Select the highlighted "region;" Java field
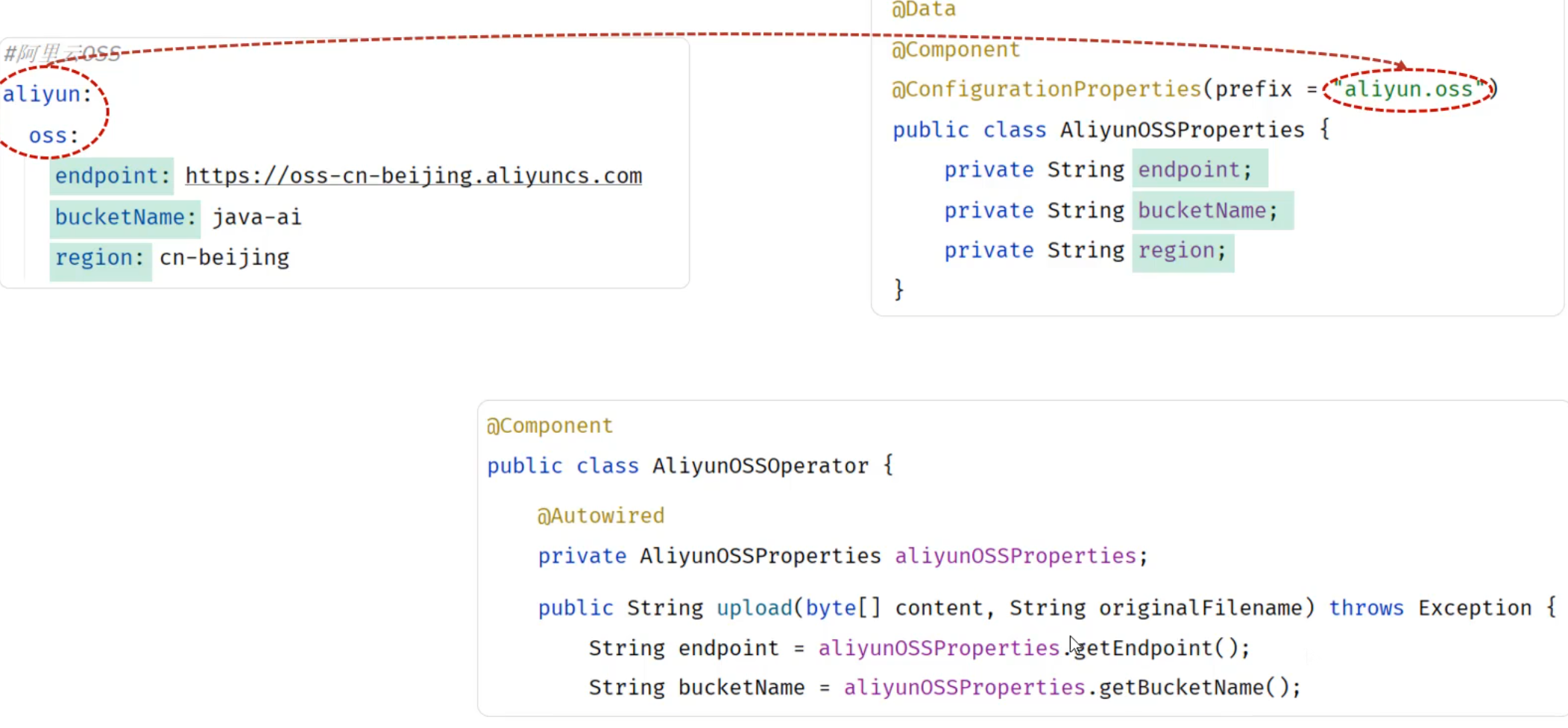 click(1182, 251)
